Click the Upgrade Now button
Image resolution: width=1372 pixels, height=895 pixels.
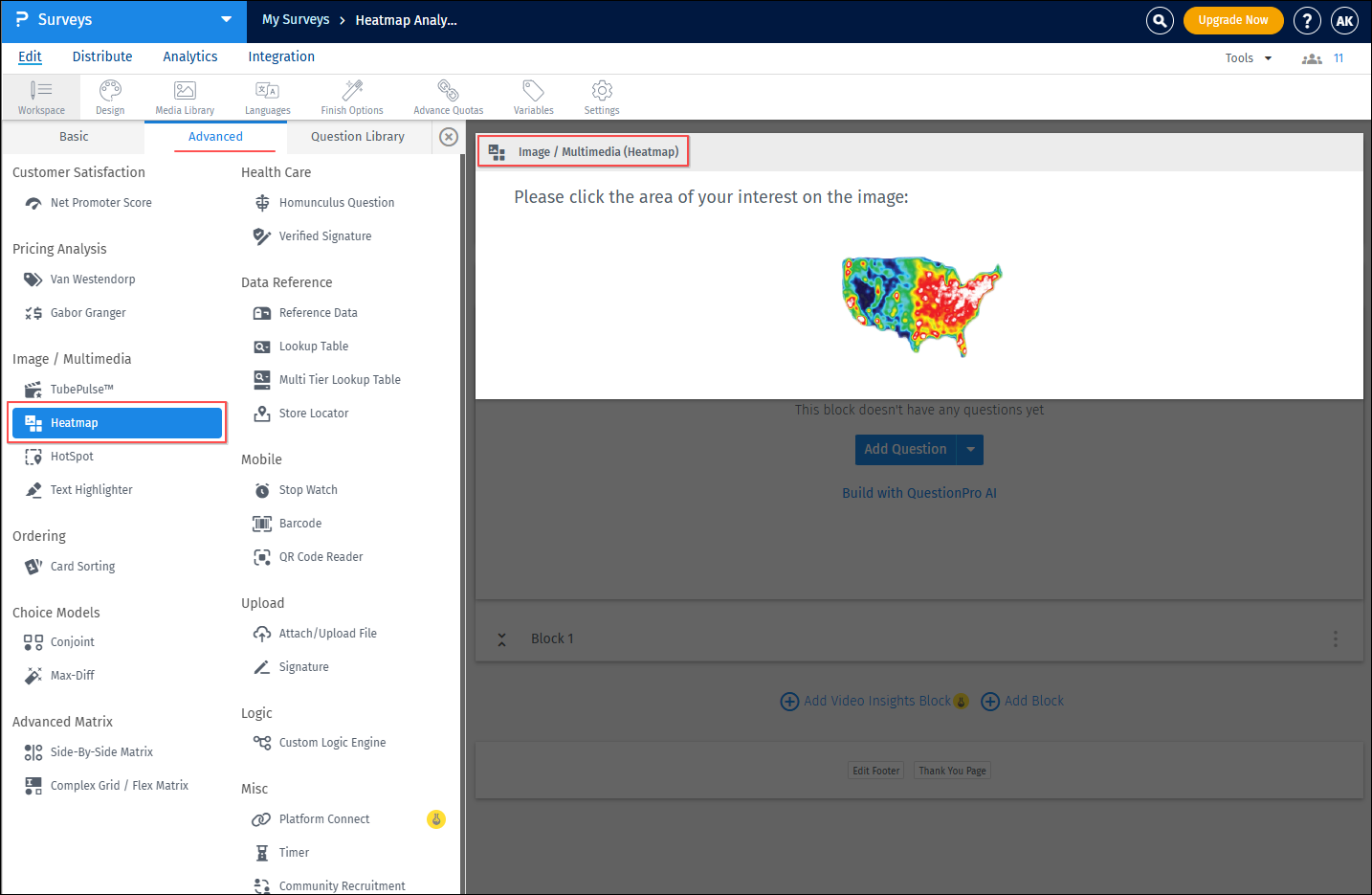click(x=1233, y=20)
